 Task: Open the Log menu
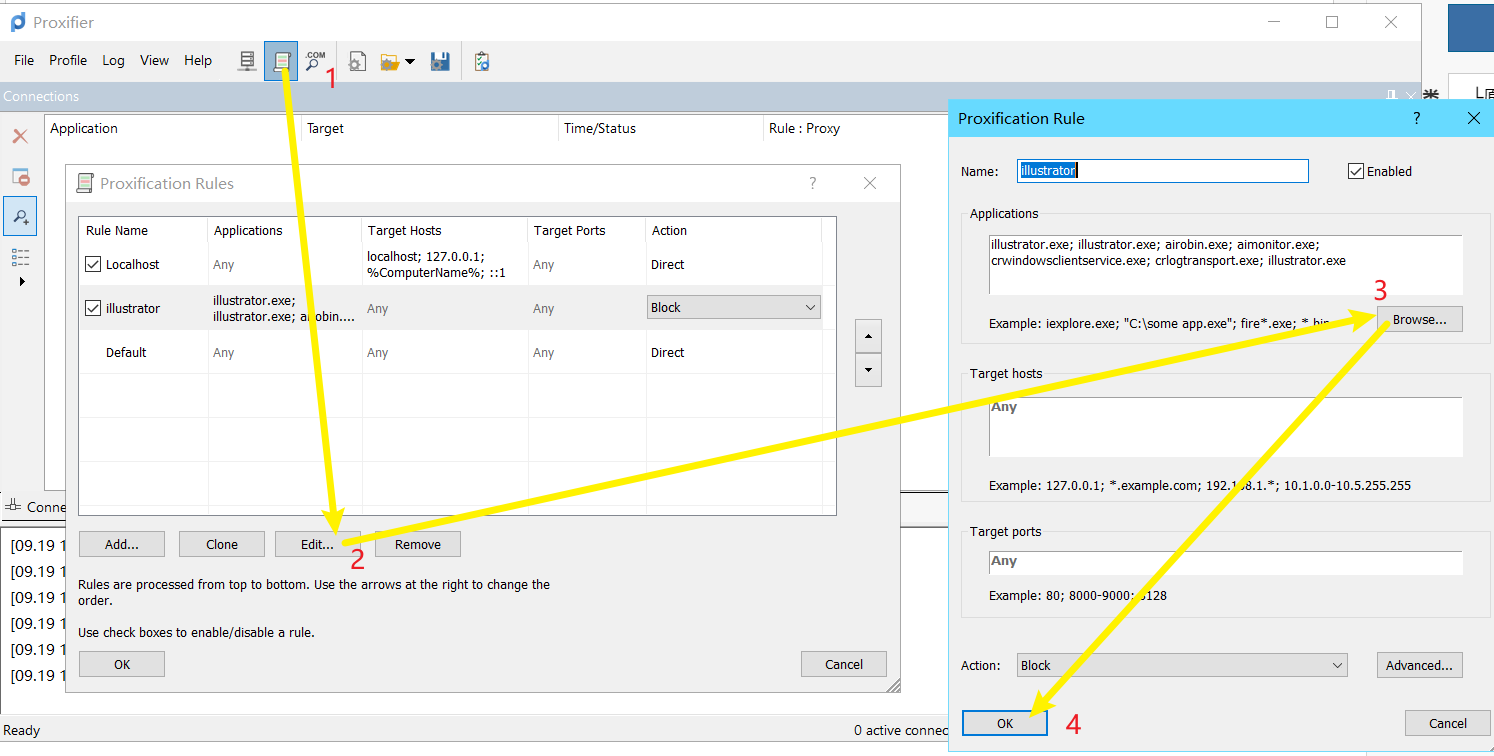(113, 60)
